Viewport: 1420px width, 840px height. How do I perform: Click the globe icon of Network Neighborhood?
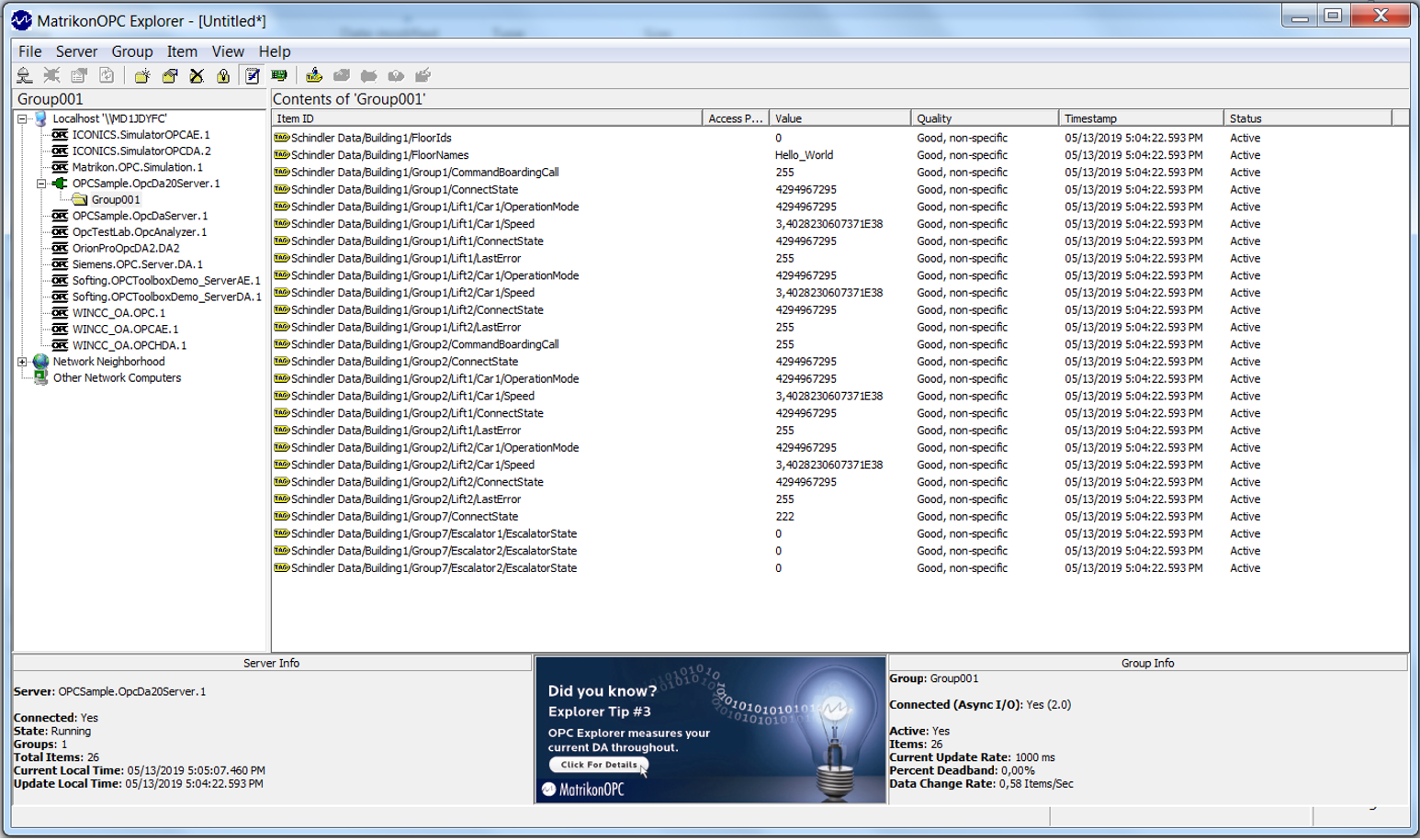(x=39, y=362)
